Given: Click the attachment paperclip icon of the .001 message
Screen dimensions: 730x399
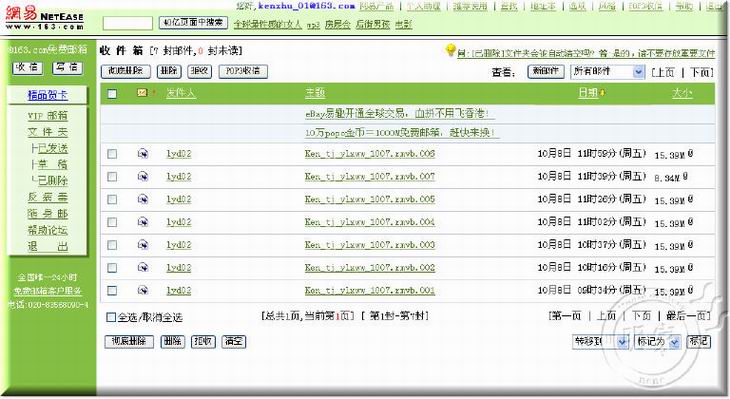Looking at the screenshot, I should (690, 291).
